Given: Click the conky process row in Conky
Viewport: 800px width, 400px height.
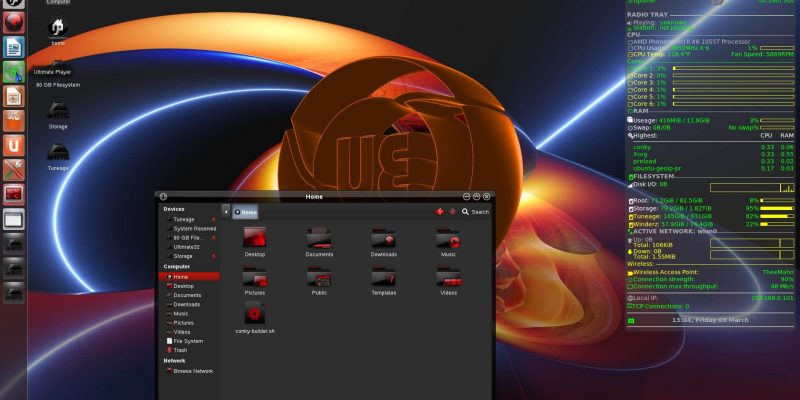Looking at the screenshot, I should (713, 147).
